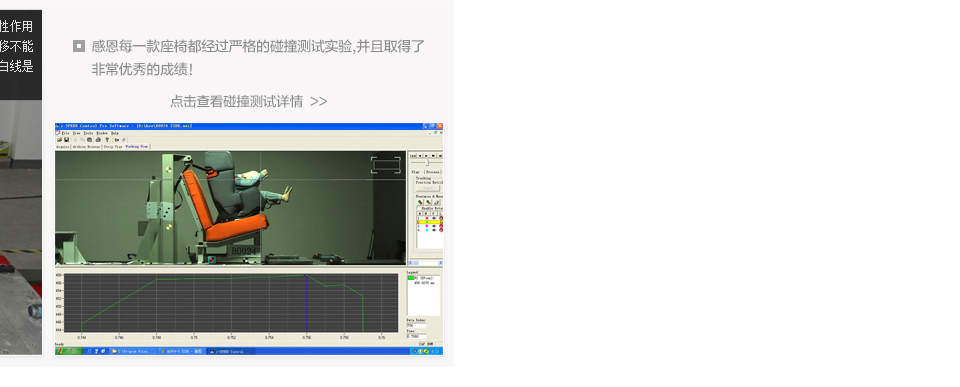960x387 pixels.
Task: Click the playback position slider handle
Action: [x=427, y=162]
